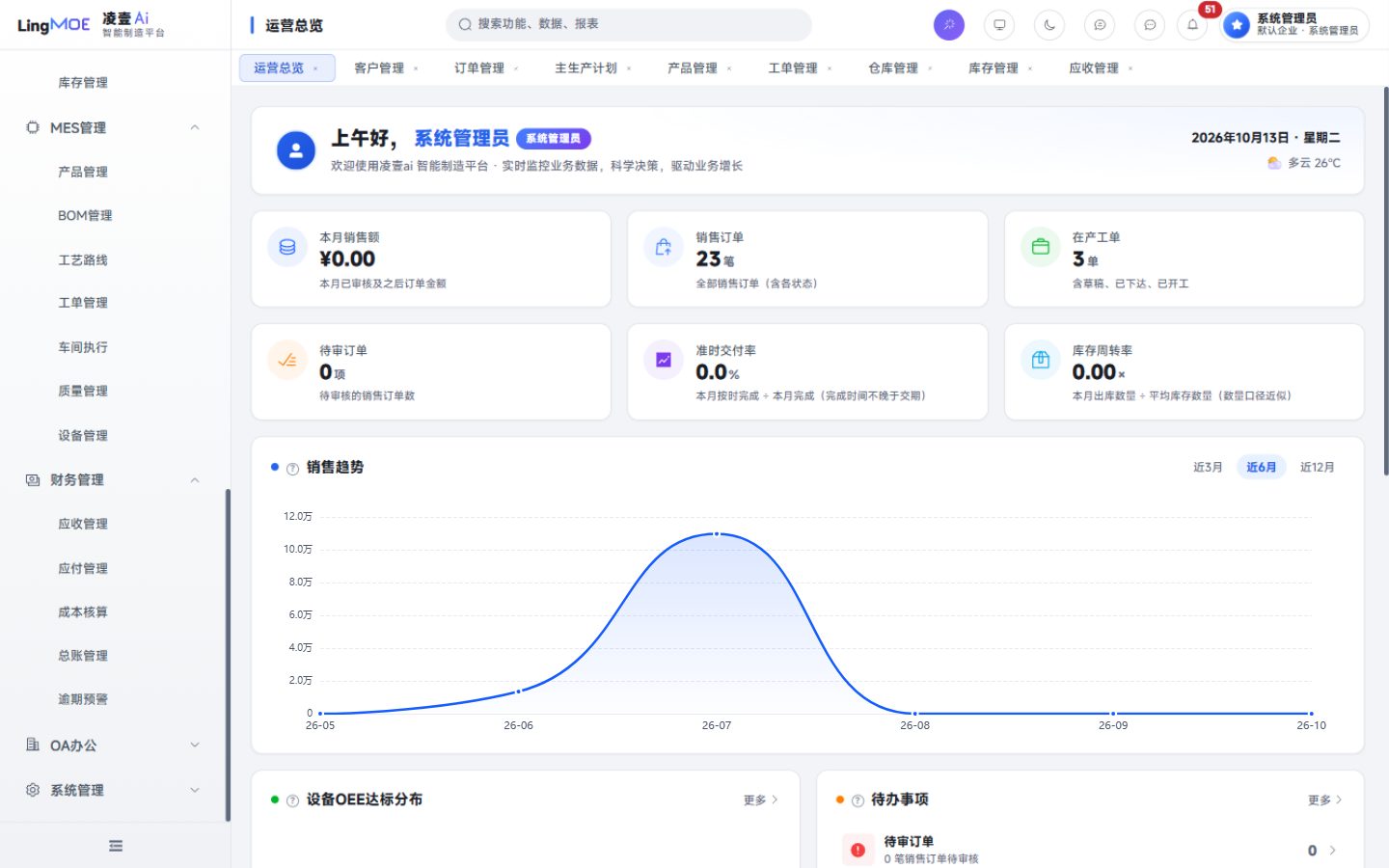Image resolution: width=1389 pixels, height=868 pixels.
Task: Open the monitor screen icon in header
Action: (x=999, y=25)
